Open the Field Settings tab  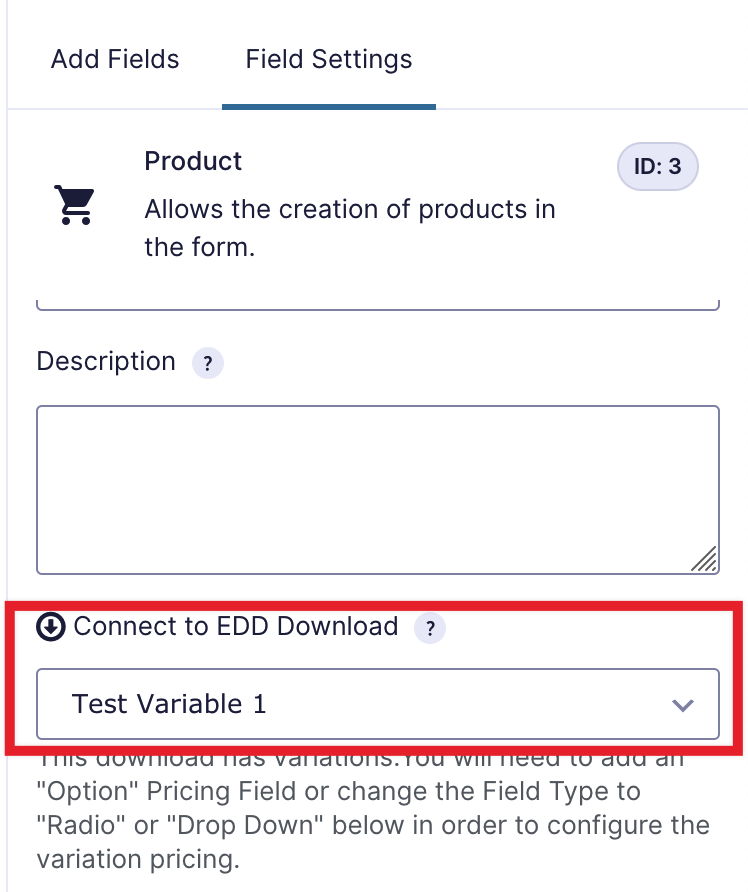329,59
